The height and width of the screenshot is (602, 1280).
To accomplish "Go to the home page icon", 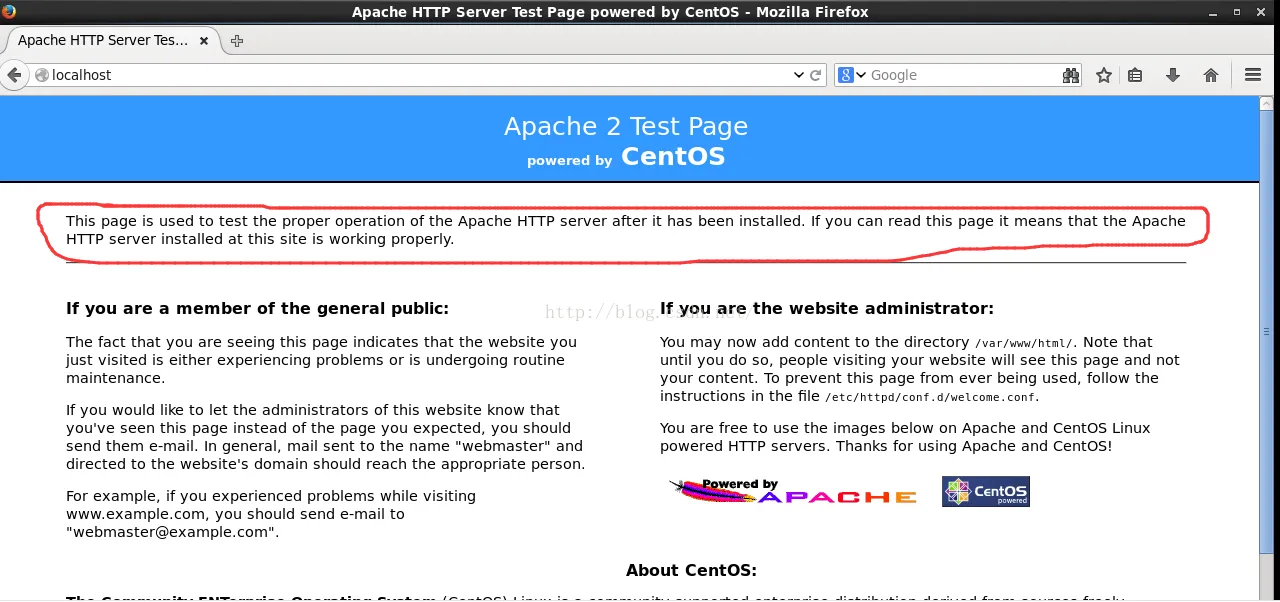I will [x=1210, y=75].
